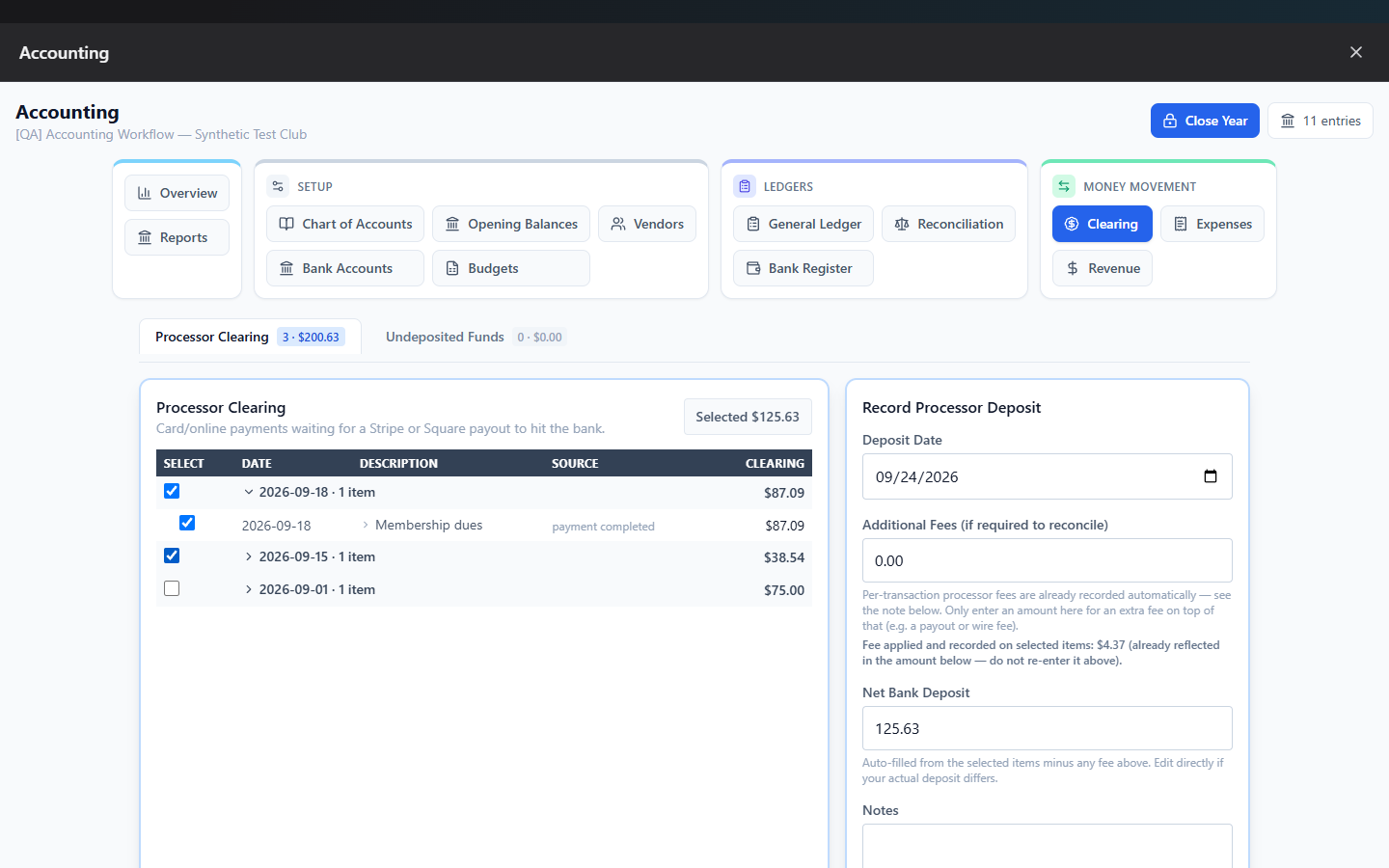This screenshot has height=868, width=1389.
Task: Open the Reconciliation page
Action: [948, 224]
